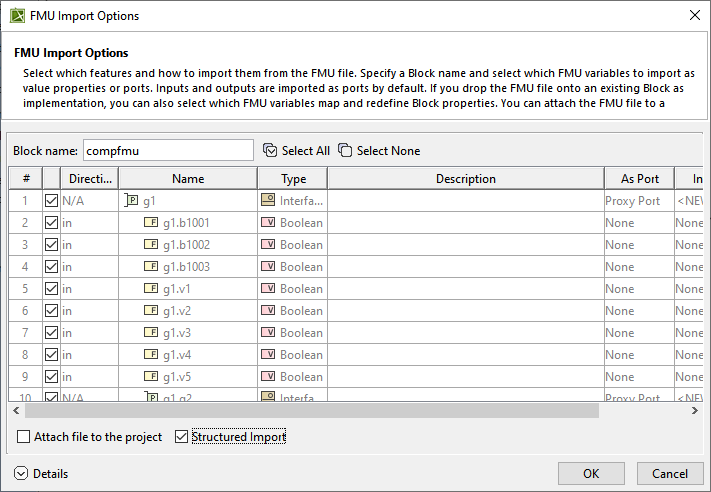Click the Select All icon
The image size is (711, 492).
(x=269, y=151)
